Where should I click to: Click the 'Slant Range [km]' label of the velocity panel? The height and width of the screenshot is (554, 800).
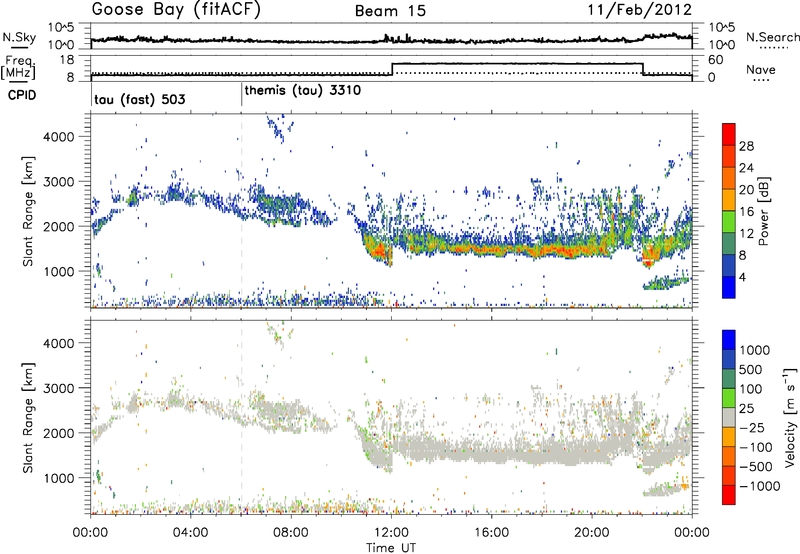tap(28, 417)
